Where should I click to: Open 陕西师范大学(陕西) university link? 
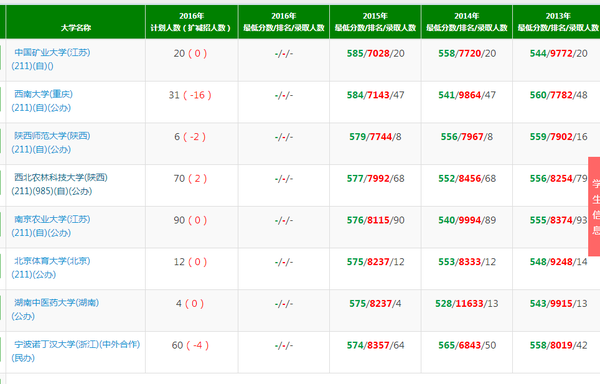coord(52,136)
